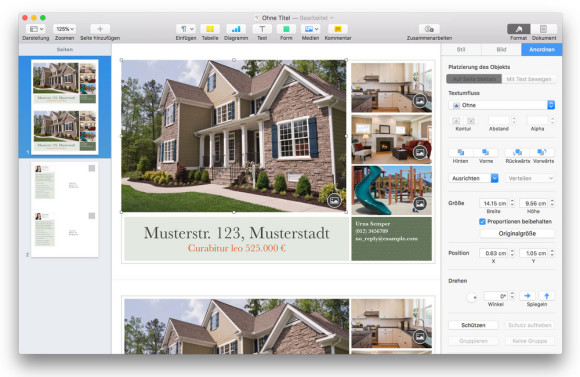Switch to the Stil tab
Viewport: 580px width, 377px height.
461,50
